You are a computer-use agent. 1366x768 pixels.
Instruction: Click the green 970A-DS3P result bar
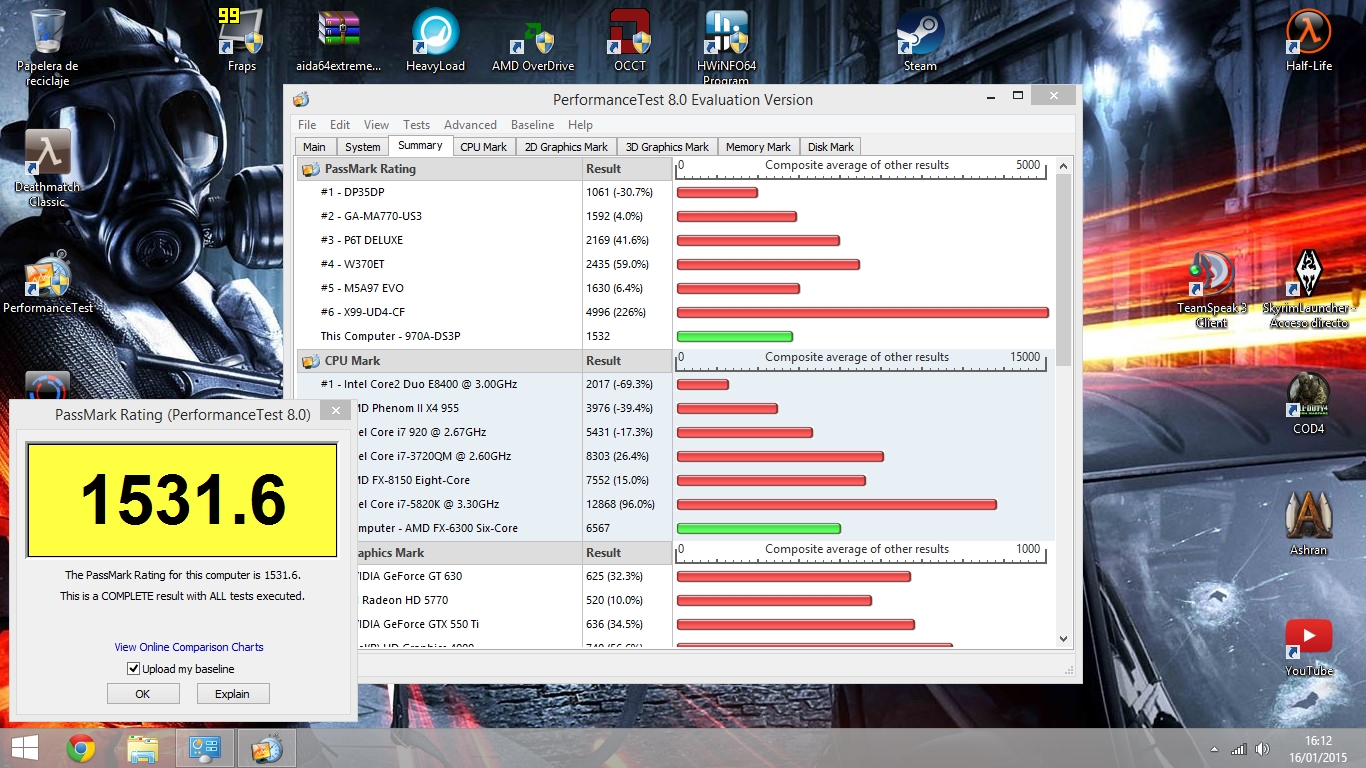click(x=735, y=337)
